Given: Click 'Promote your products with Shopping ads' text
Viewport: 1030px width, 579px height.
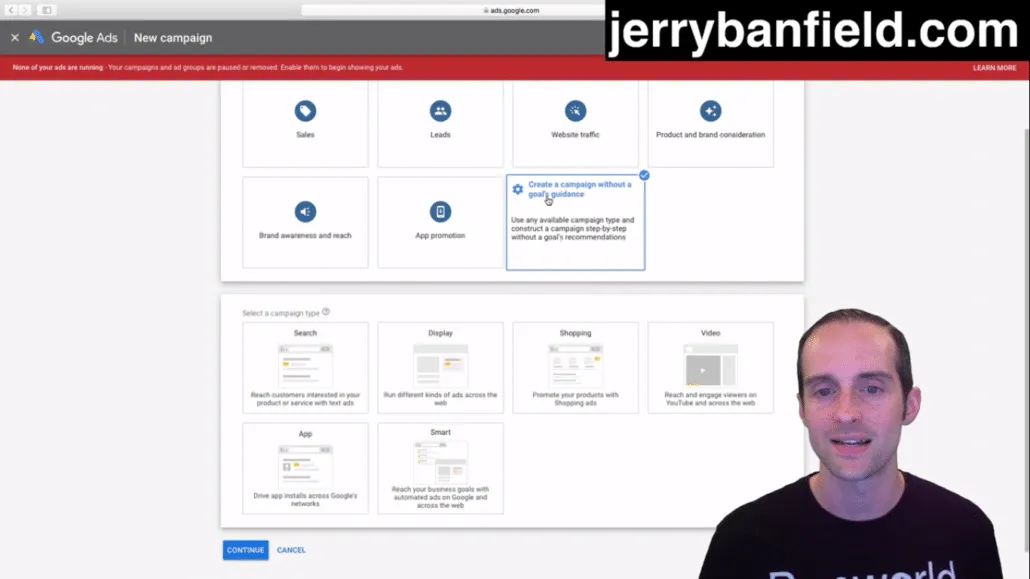Looking at the screenshot, I should [575, 399].
